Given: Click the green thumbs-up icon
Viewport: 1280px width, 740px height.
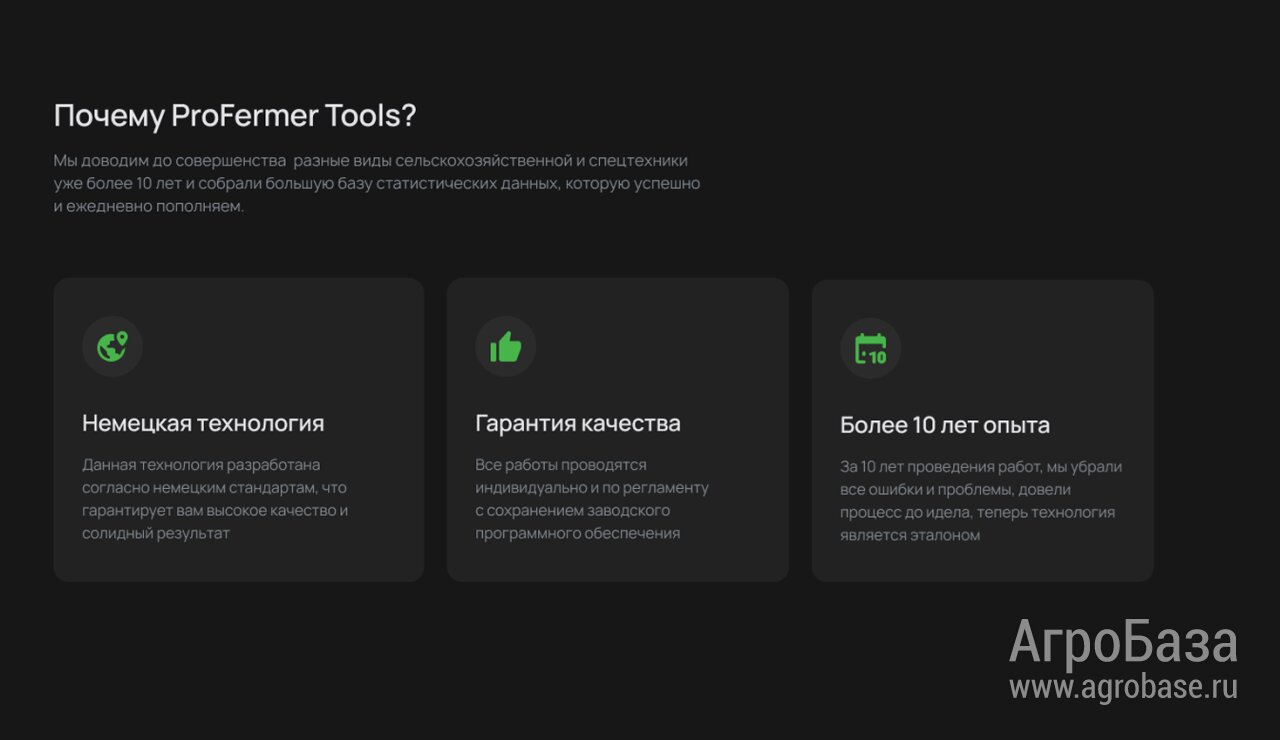Looking at the screenshot, I should coord(506,347).
